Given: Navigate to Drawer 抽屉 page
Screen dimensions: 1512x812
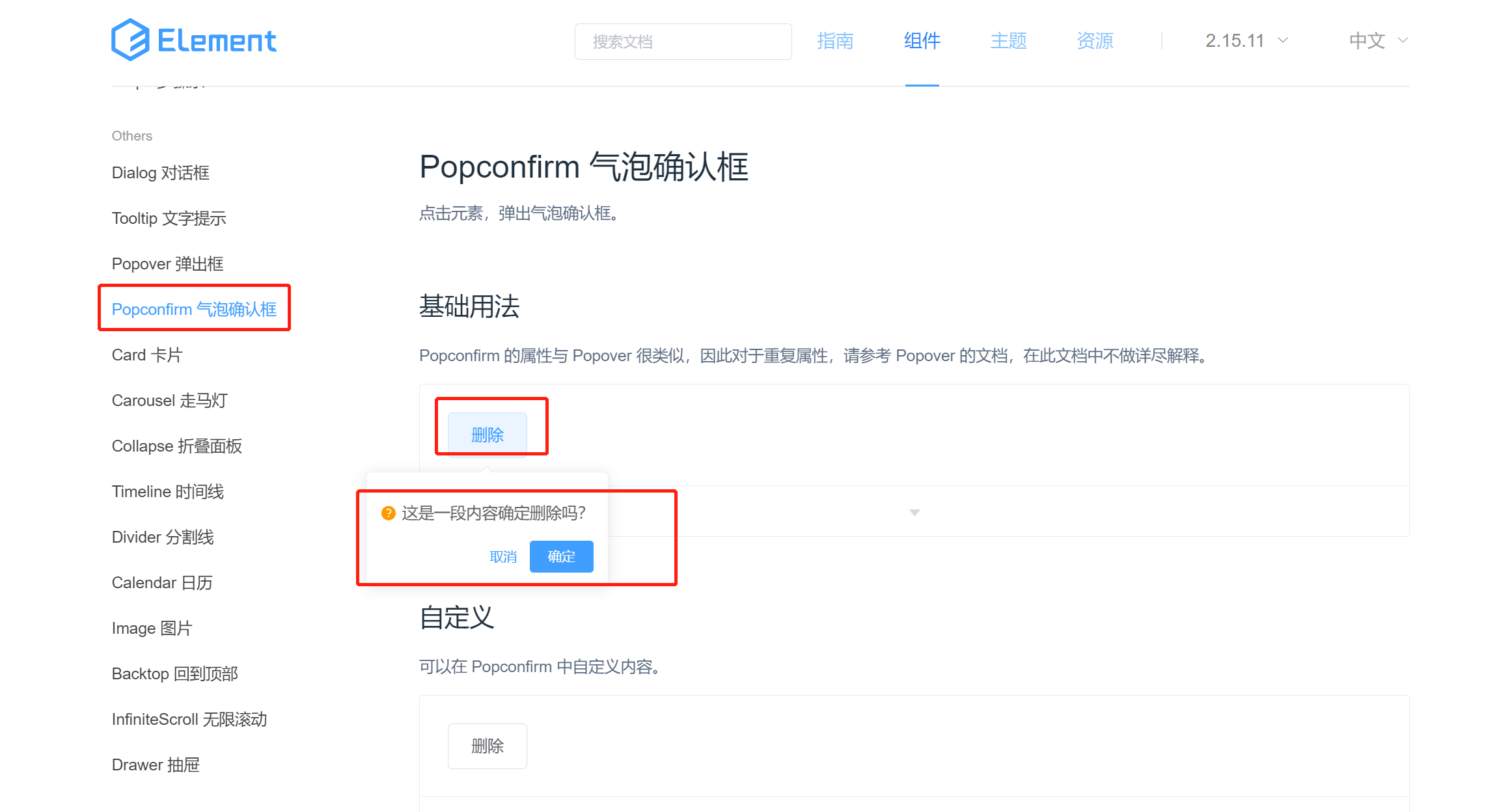Looking at the screenshot, I should tap(155, 765).
